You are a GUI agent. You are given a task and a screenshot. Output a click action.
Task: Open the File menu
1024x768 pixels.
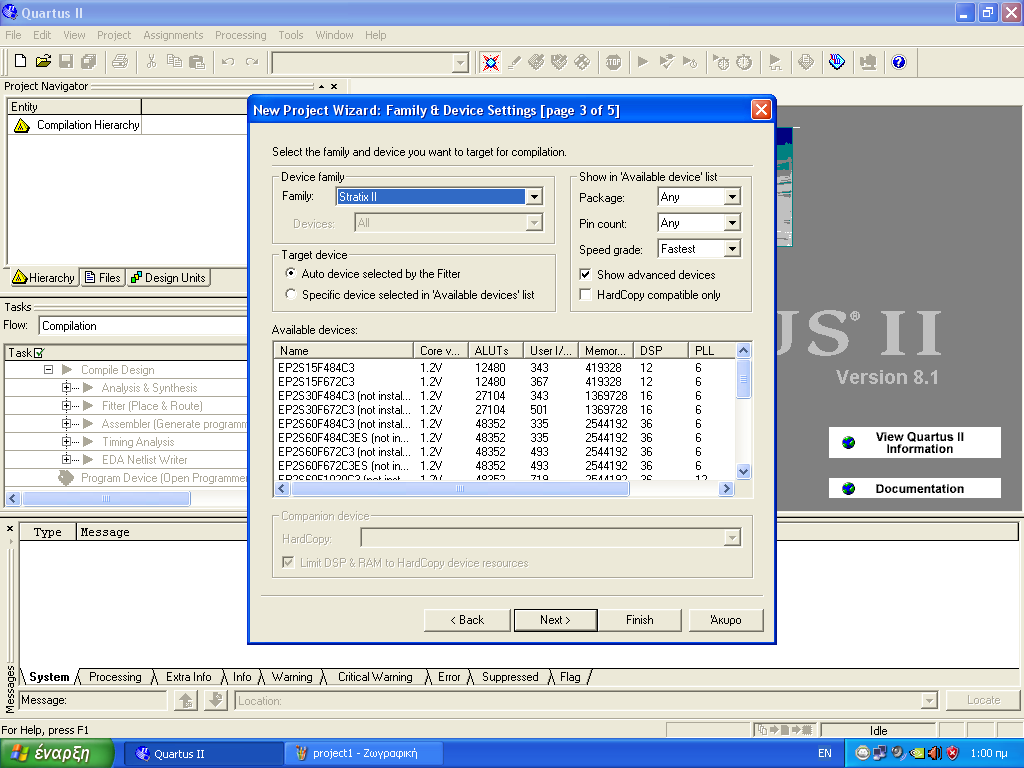point(13,35)
